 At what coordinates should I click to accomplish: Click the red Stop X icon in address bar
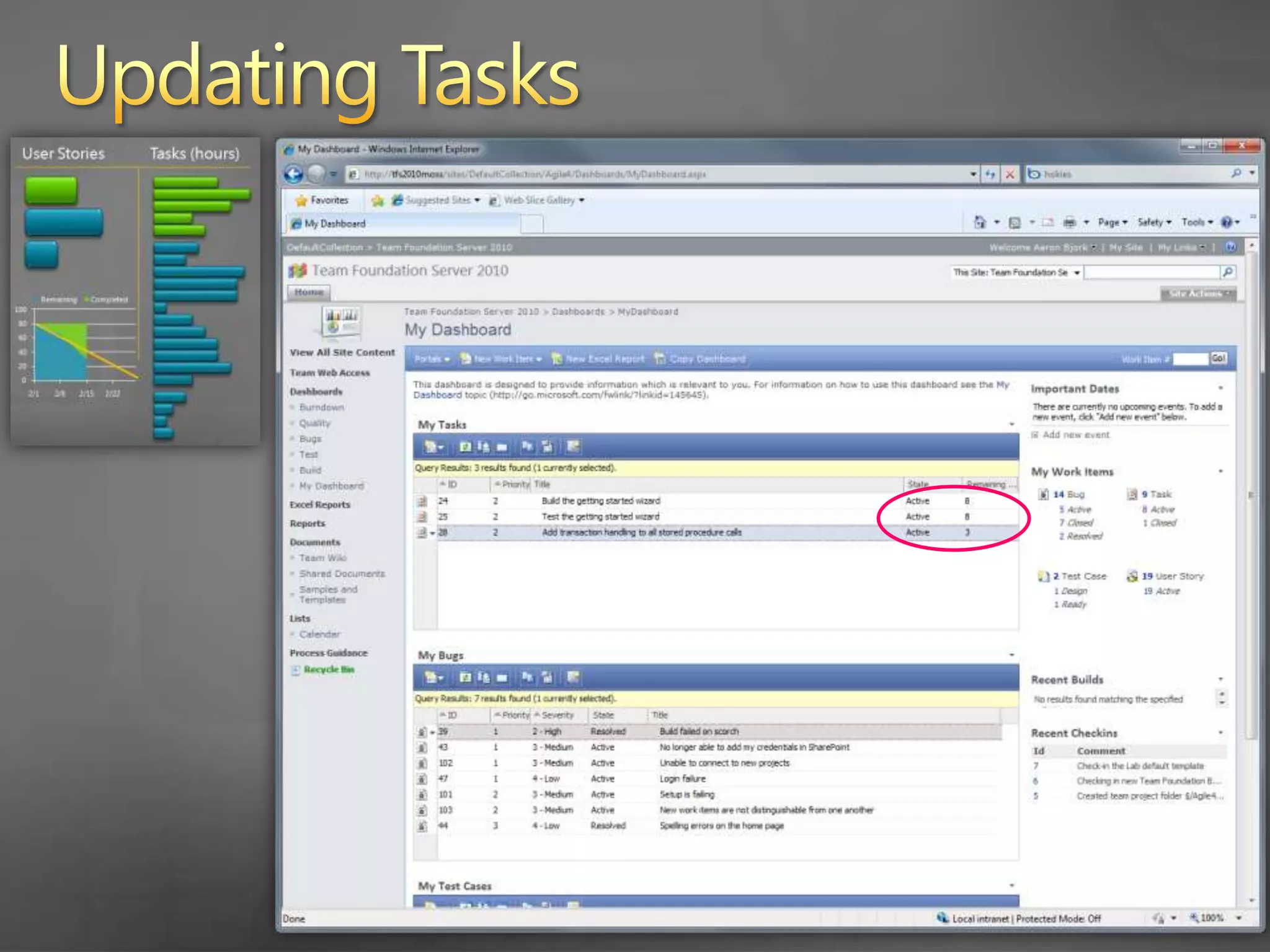[x=1010, y=174]
